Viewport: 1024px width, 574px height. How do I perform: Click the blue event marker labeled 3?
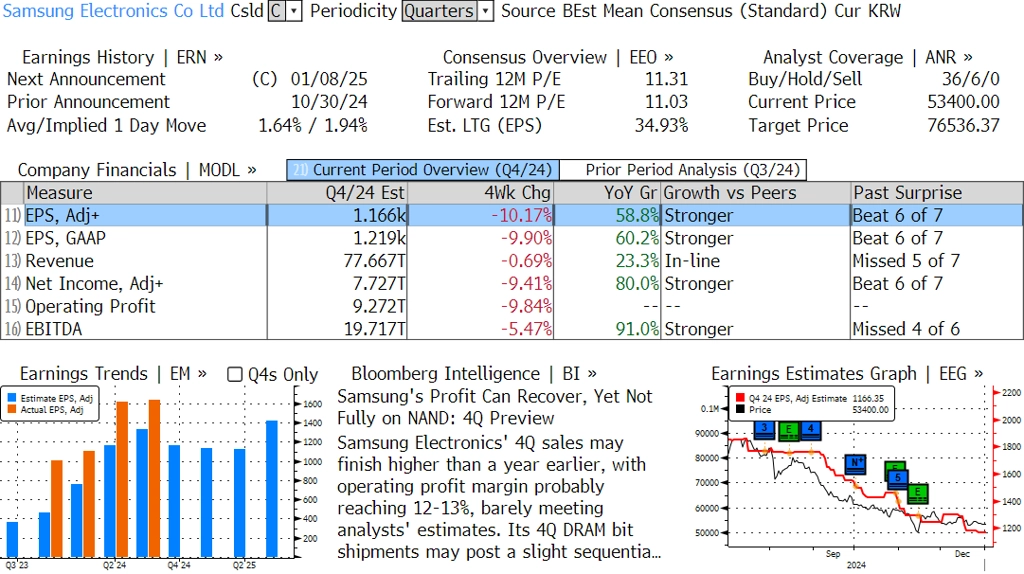click(764, 430)
